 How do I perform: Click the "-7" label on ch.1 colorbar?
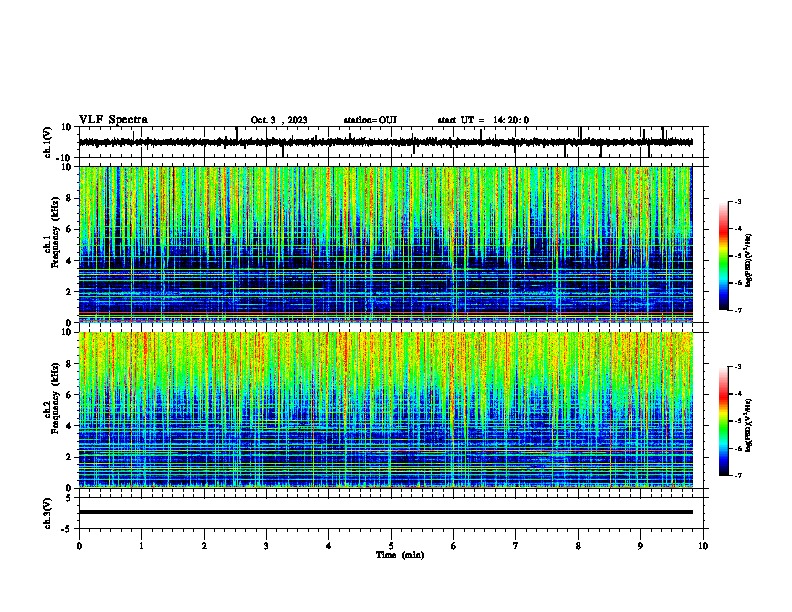point(738,310)
